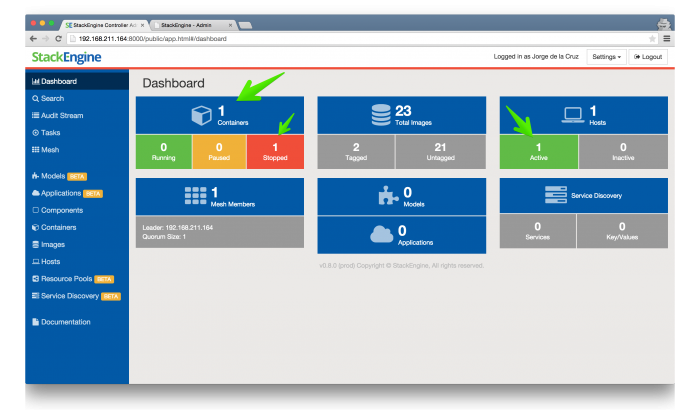700x420 pixels.
Task: Open the Settings dropdown
Action: [x=606, y=57]
